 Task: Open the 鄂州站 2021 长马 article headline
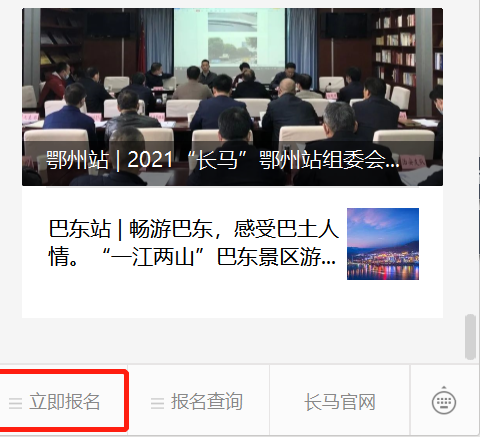tap(222, 160)
